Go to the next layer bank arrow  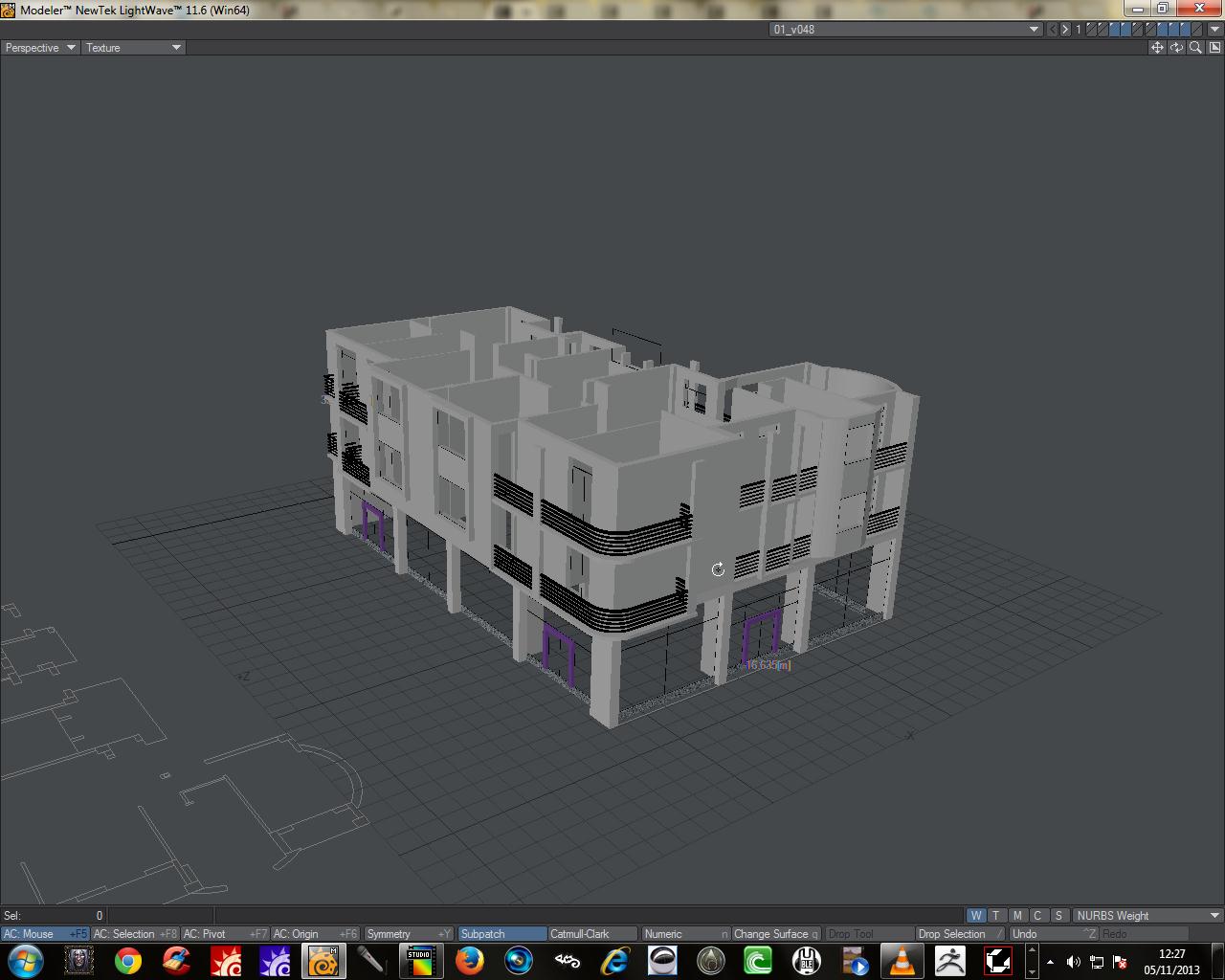[1065, 30]
